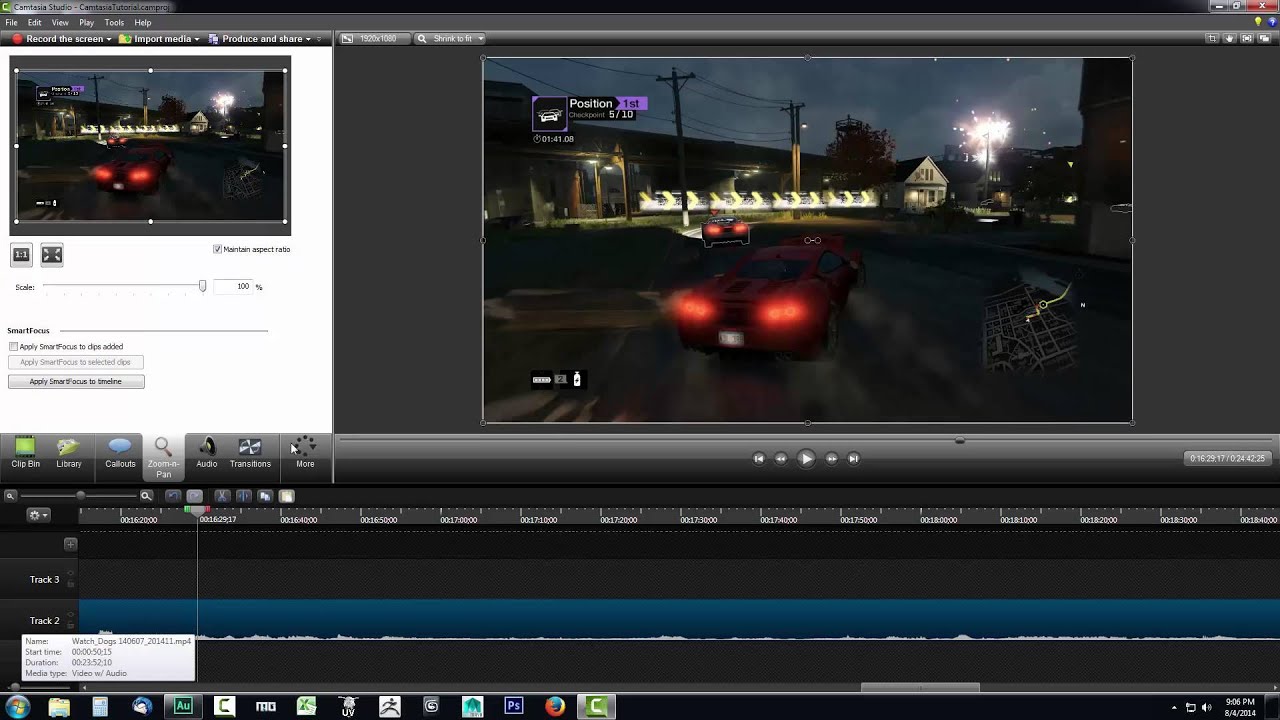1280x720 pixels.
Task: Open the Transitions tab
Action: point(250,453)
